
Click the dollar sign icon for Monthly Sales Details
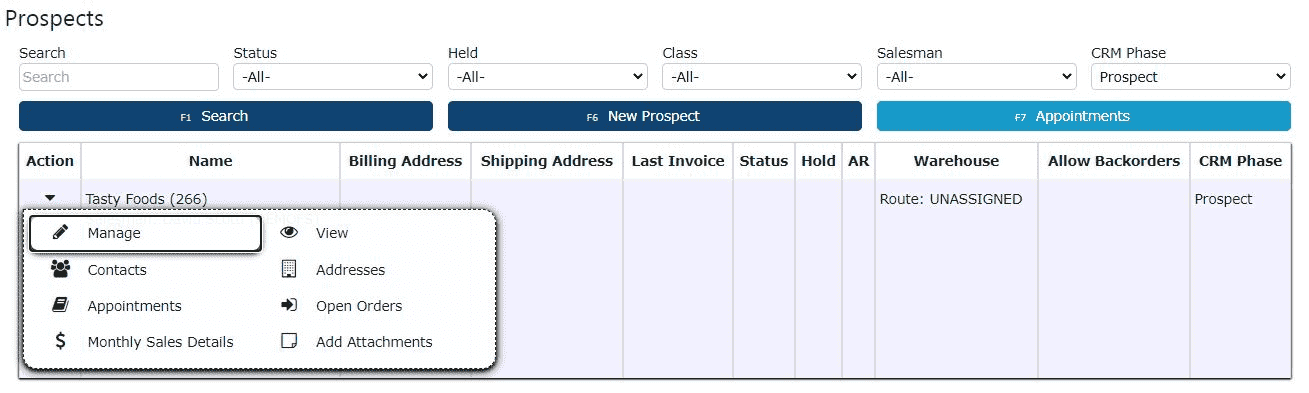click(60, 341)
